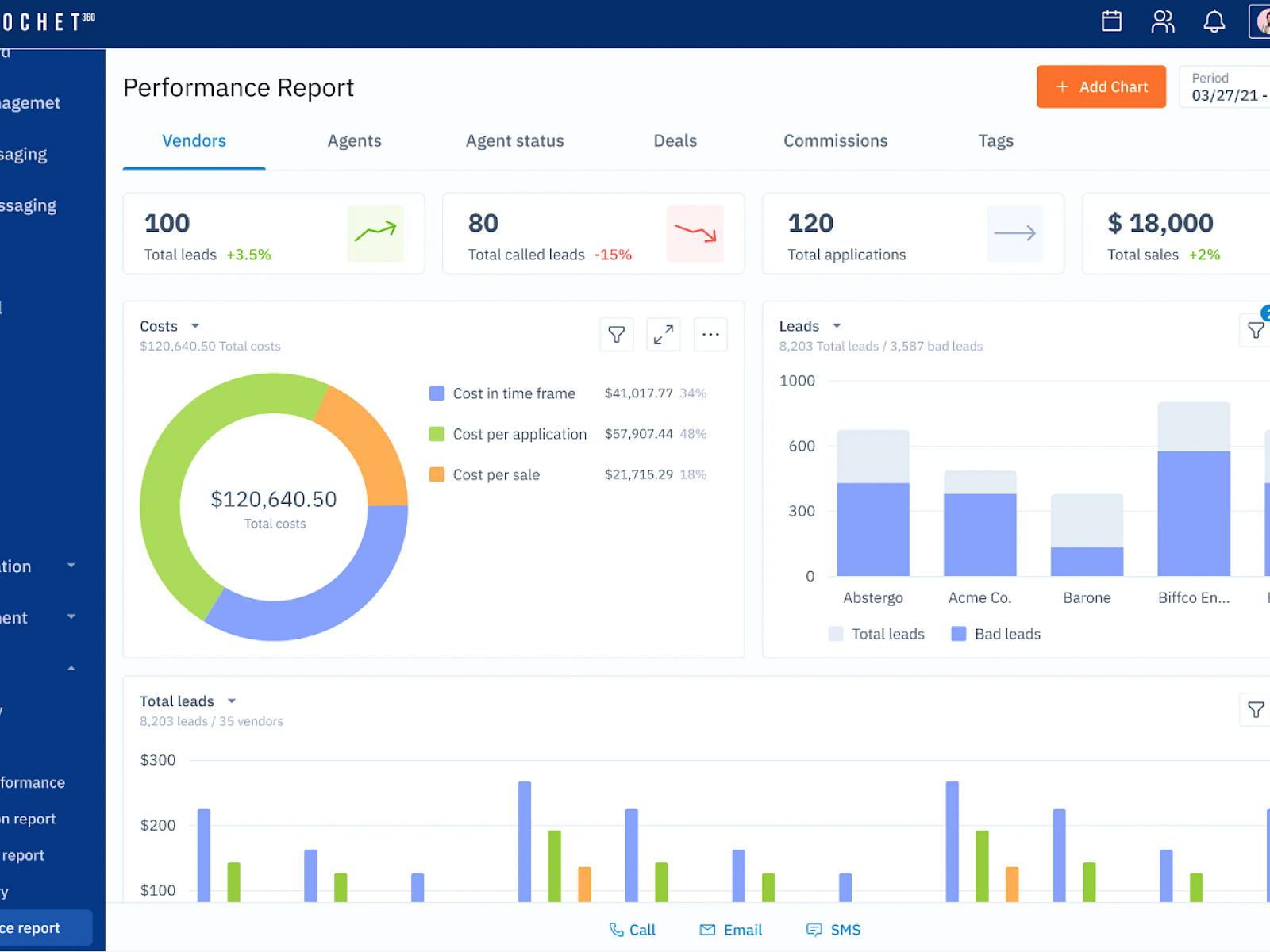Click the SMS link

pyautogui.click(x=833, y=930)
